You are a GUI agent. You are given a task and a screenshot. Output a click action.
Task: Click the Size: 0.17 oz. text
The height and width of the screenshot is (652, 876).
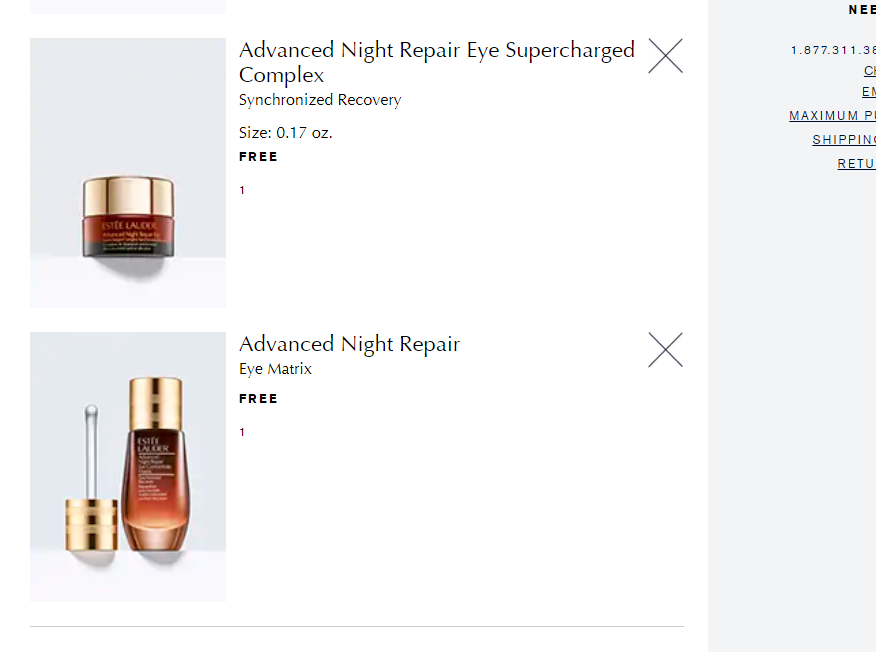(285, 133)
